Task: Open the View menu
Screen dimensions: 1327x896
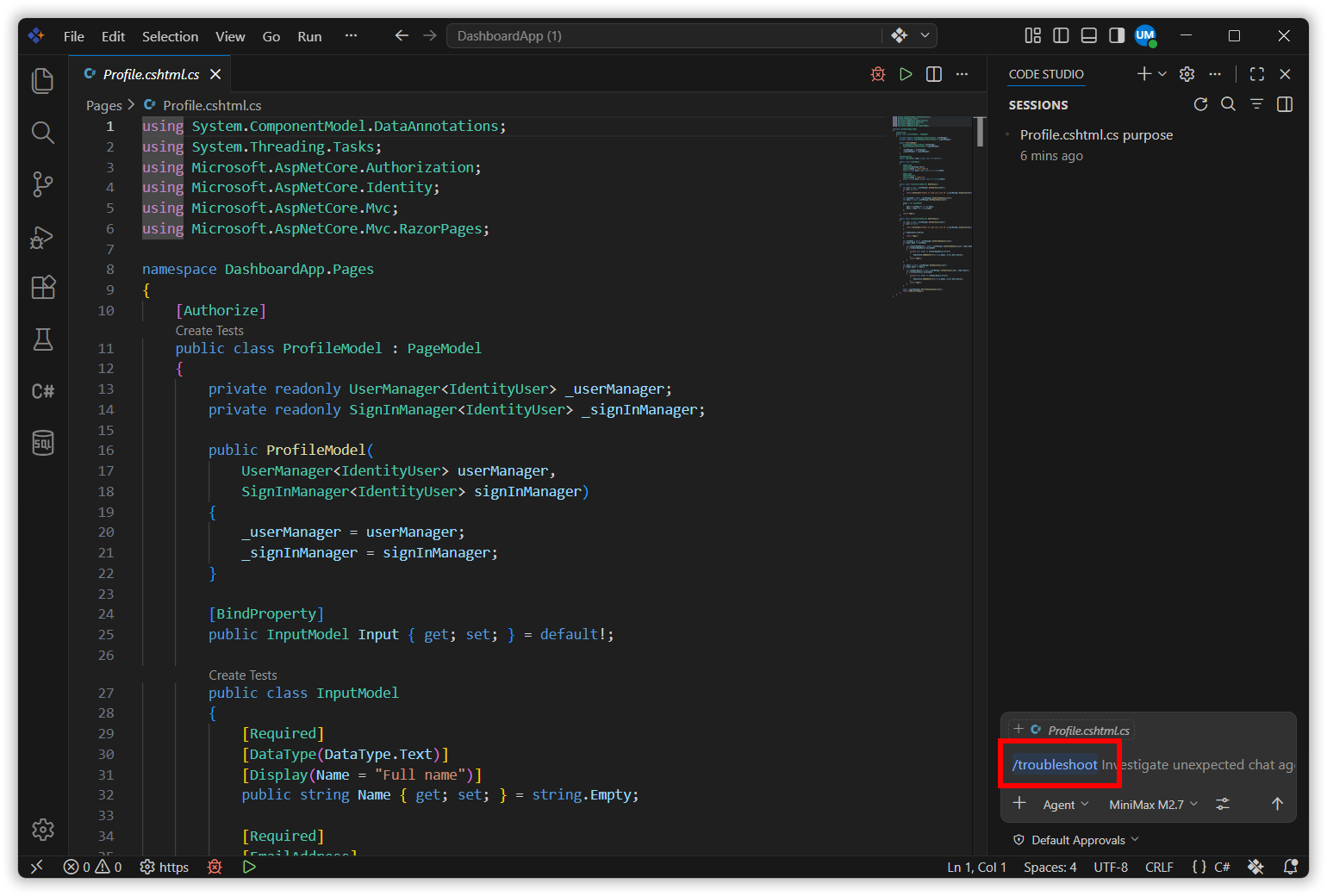Action: 230,36
